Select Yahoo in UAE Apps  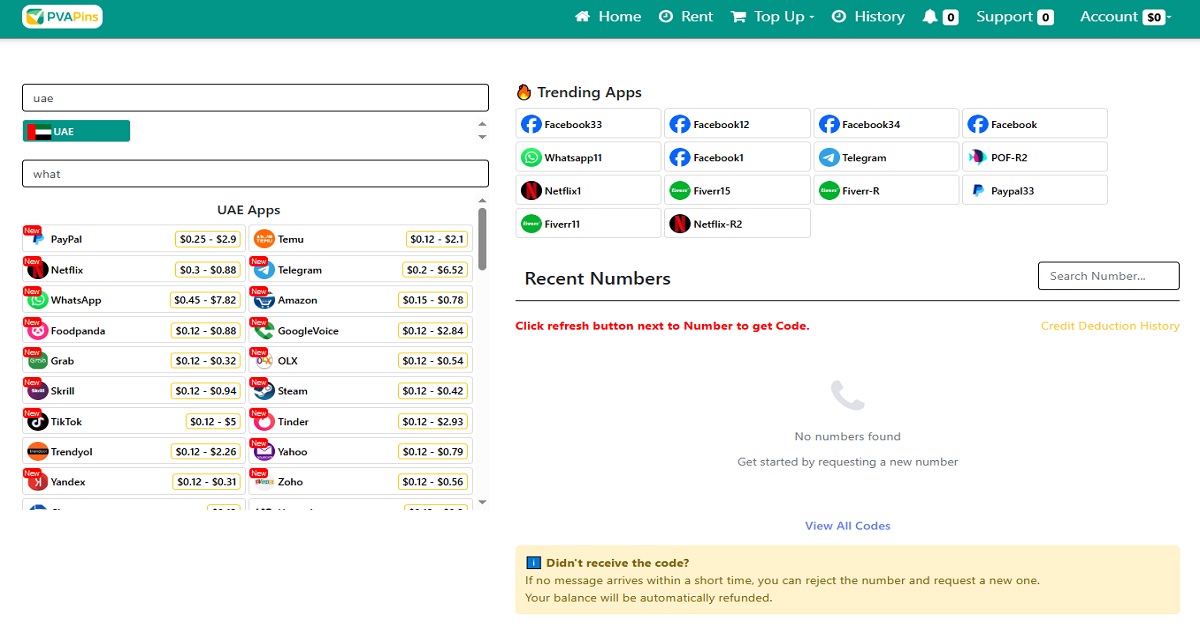(x=361, y=452)
